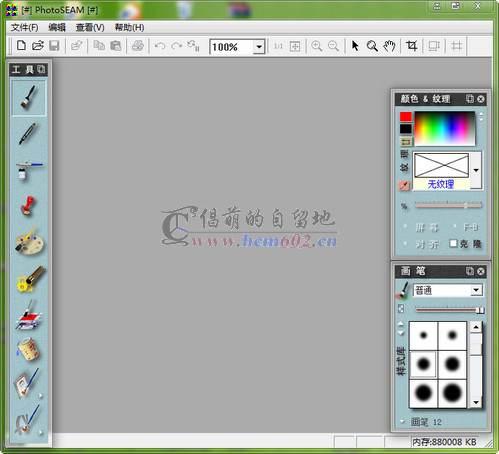Viewport: 499px width, 454px height.
Task: Click the print toolbar icon
Action: point(138,45)
